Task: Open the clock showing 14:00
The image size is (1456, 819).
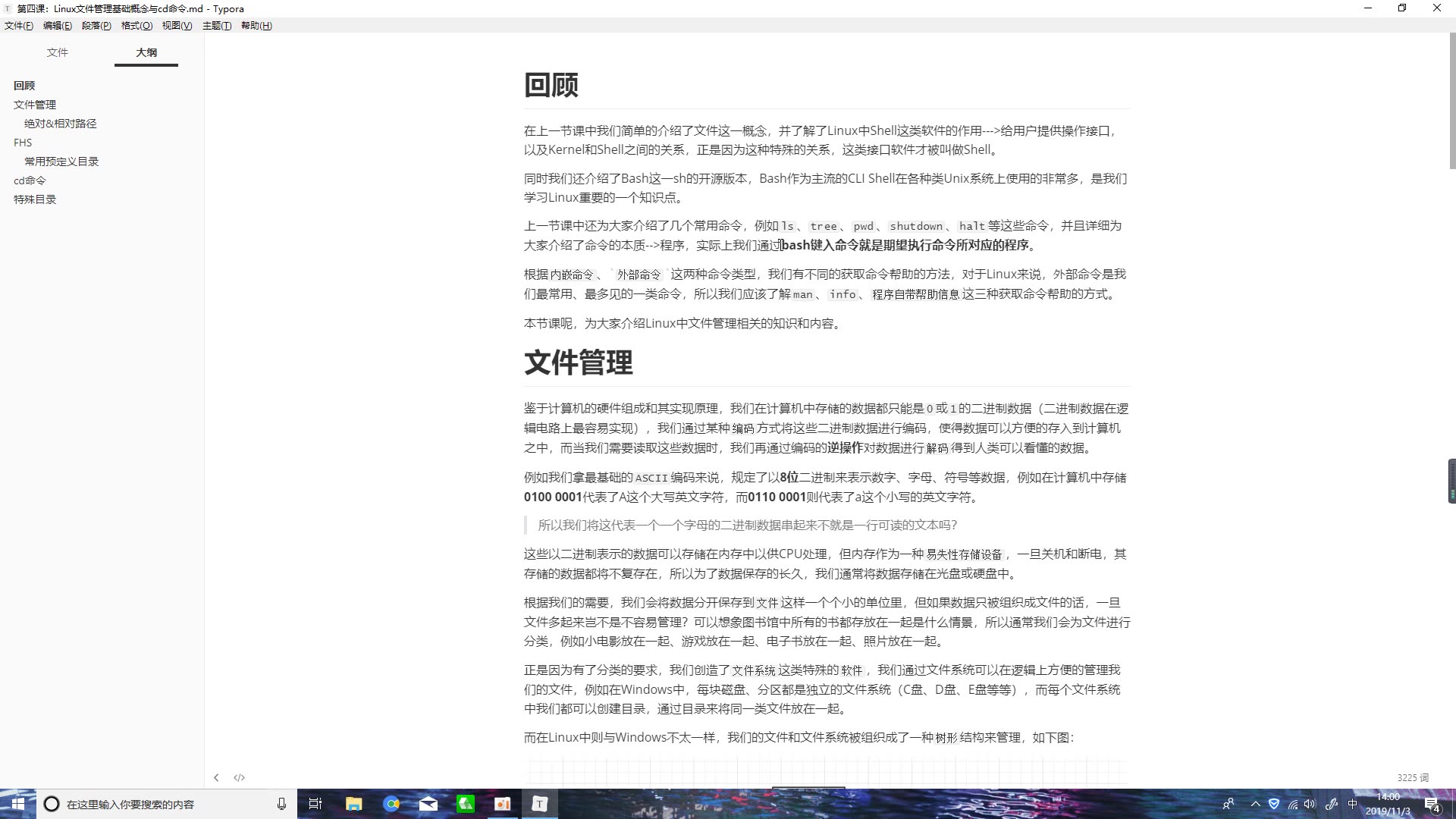Action: coord(1388,804)
